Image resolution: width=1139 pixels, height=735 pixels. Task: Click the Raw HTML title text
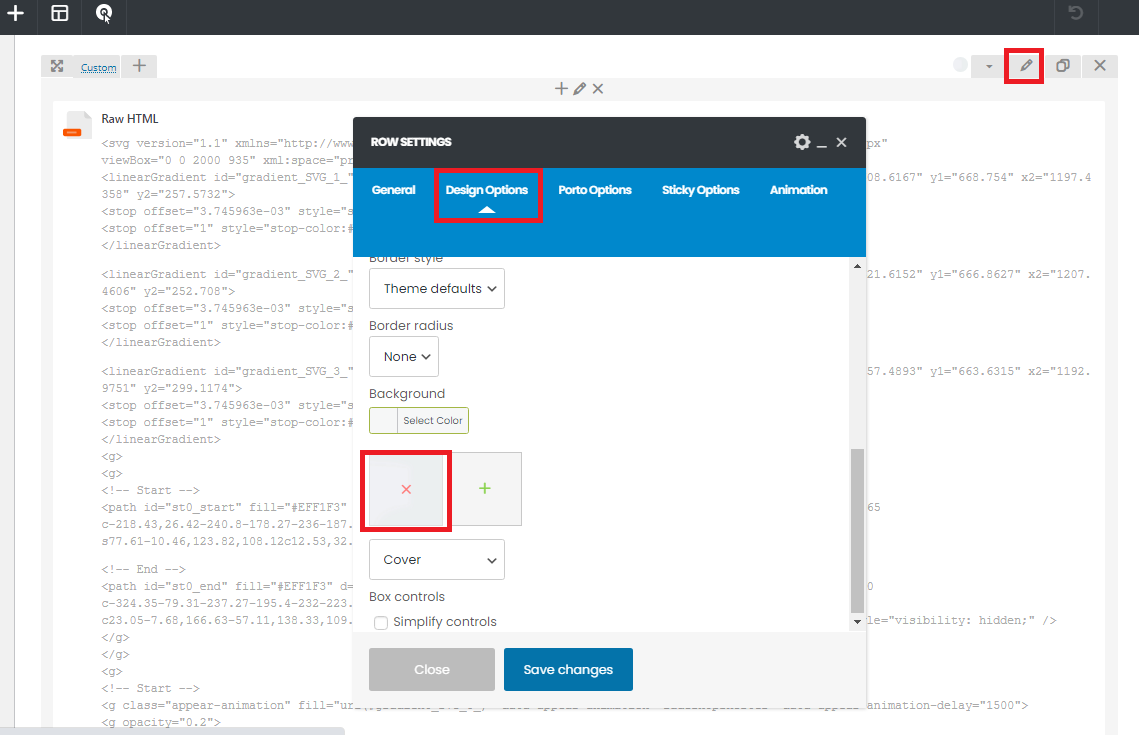click(129, 118)
